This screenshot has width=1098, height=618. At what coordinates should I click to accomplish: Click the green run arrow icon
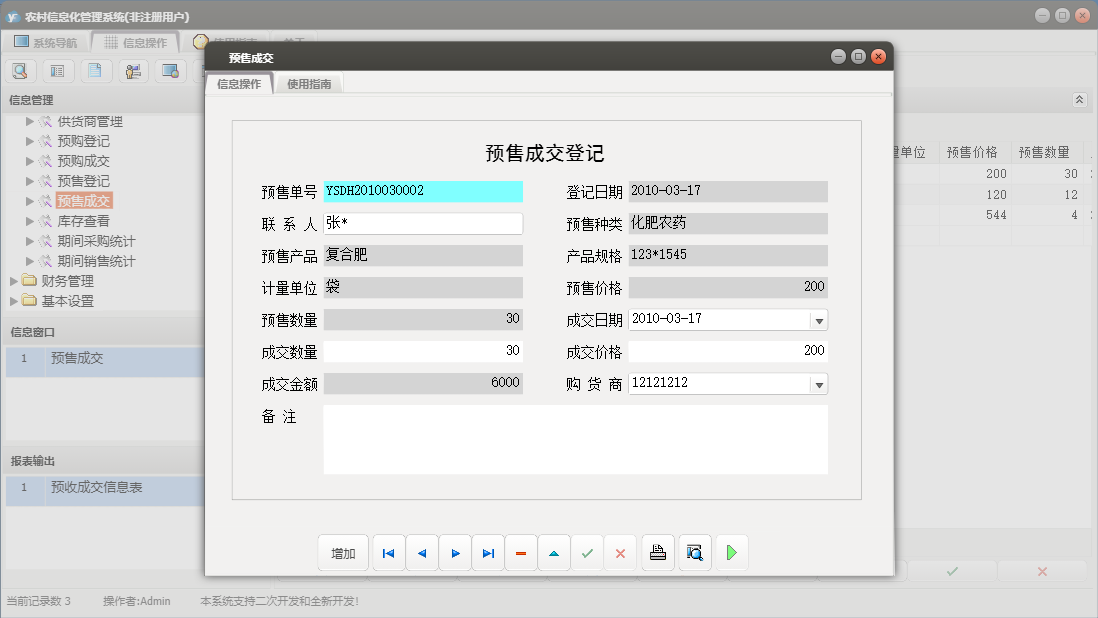click(x=731, y=552)
